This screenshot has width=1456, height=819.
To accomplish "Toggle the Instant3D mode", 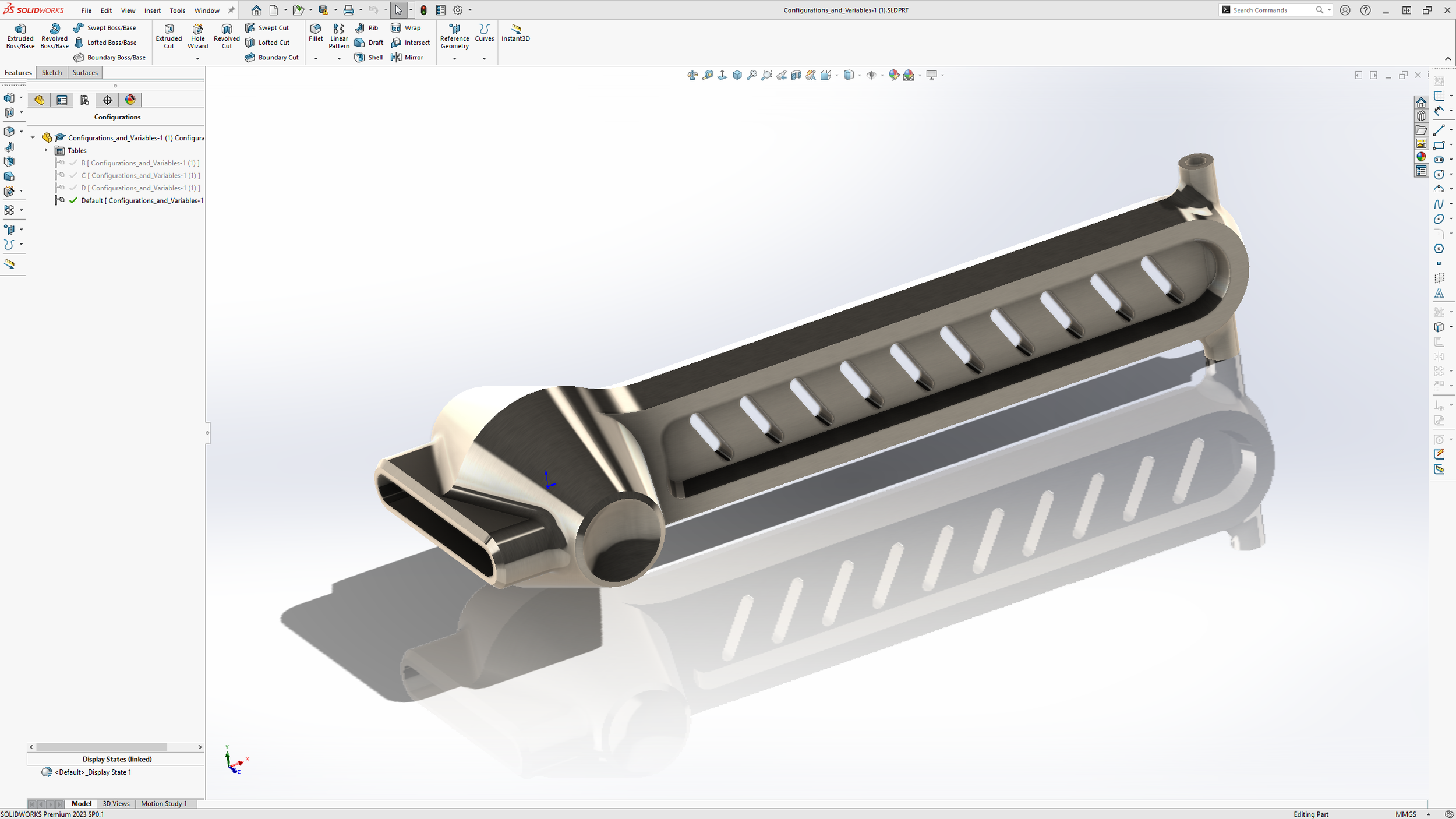I will pyautogui.click(x=515, y=32).
